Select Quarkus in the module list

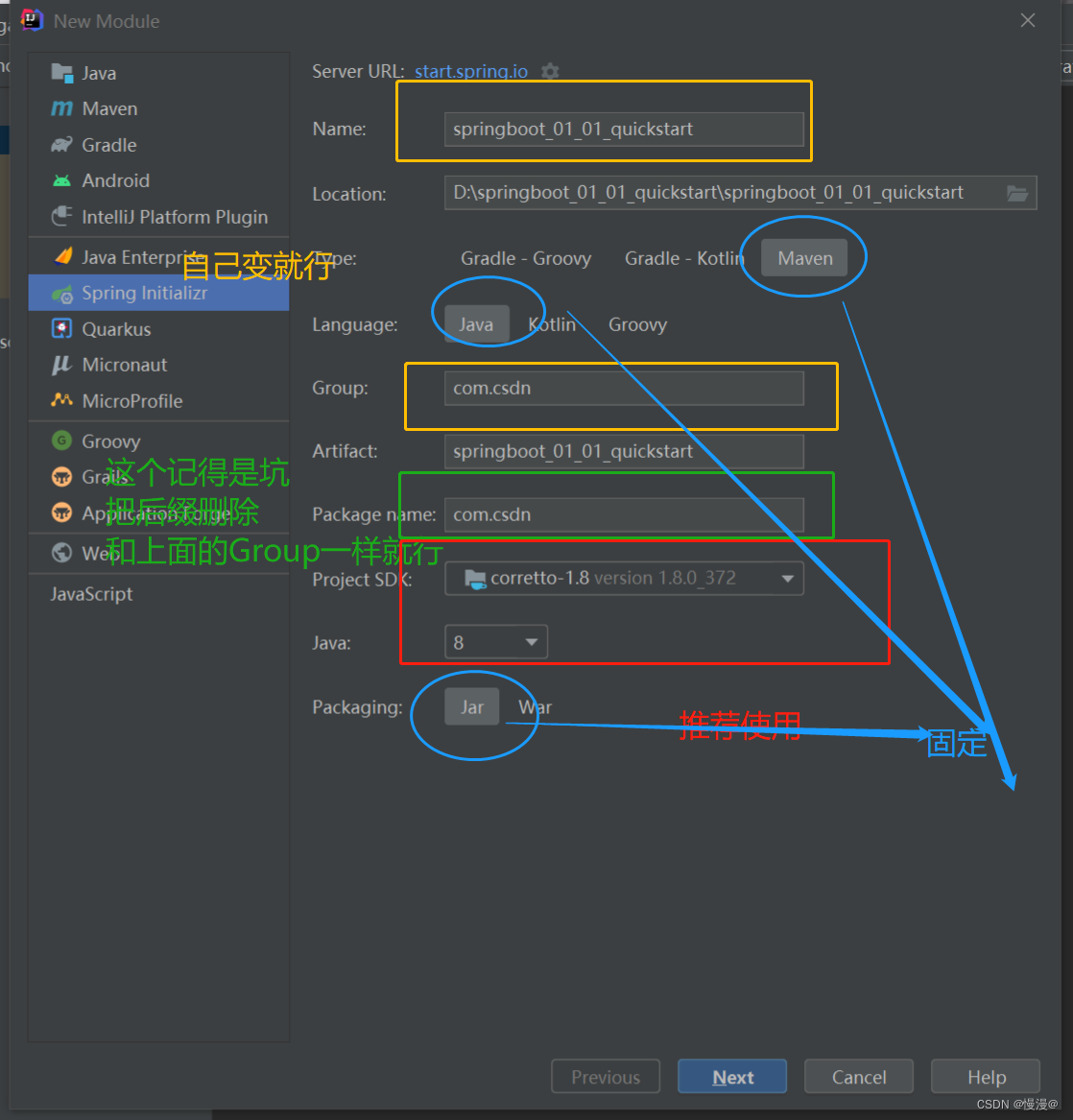pos(158,328)
